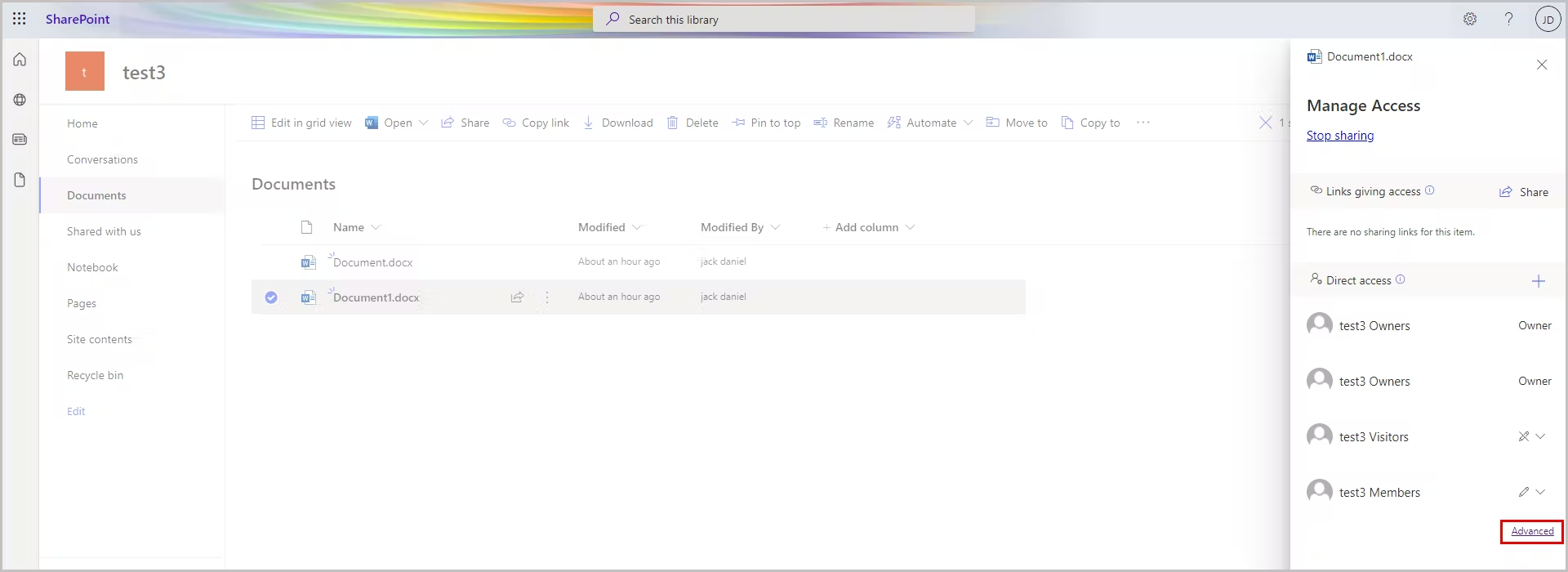The height and width of the screenshot is (572, 1568).
Task: Deselect the Document1.docx row checkmark
Action: pos(271,297)
